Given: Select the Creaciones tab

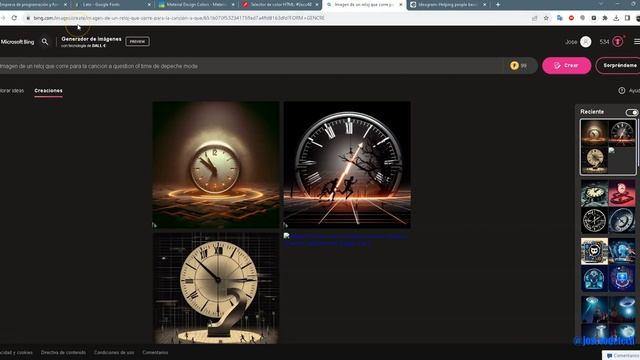Looking at the screenshot, I should (x=48, y=91).
